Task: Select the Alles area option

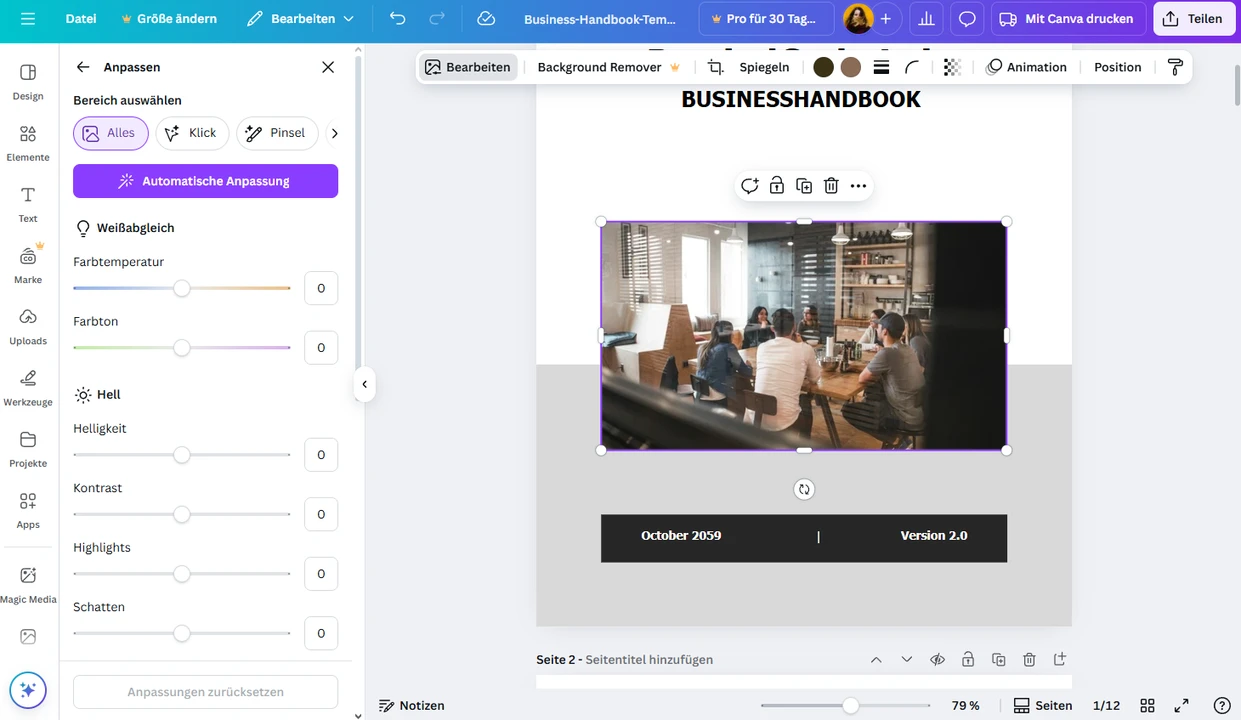Action: coord(110,133)
